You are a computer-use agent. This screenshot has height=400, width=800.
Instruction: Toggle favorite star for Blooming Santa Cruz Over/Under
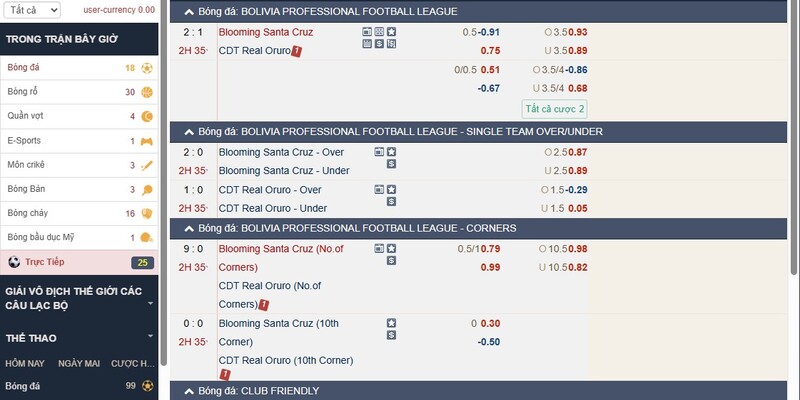pyautogui.click(x=391, y=152)
